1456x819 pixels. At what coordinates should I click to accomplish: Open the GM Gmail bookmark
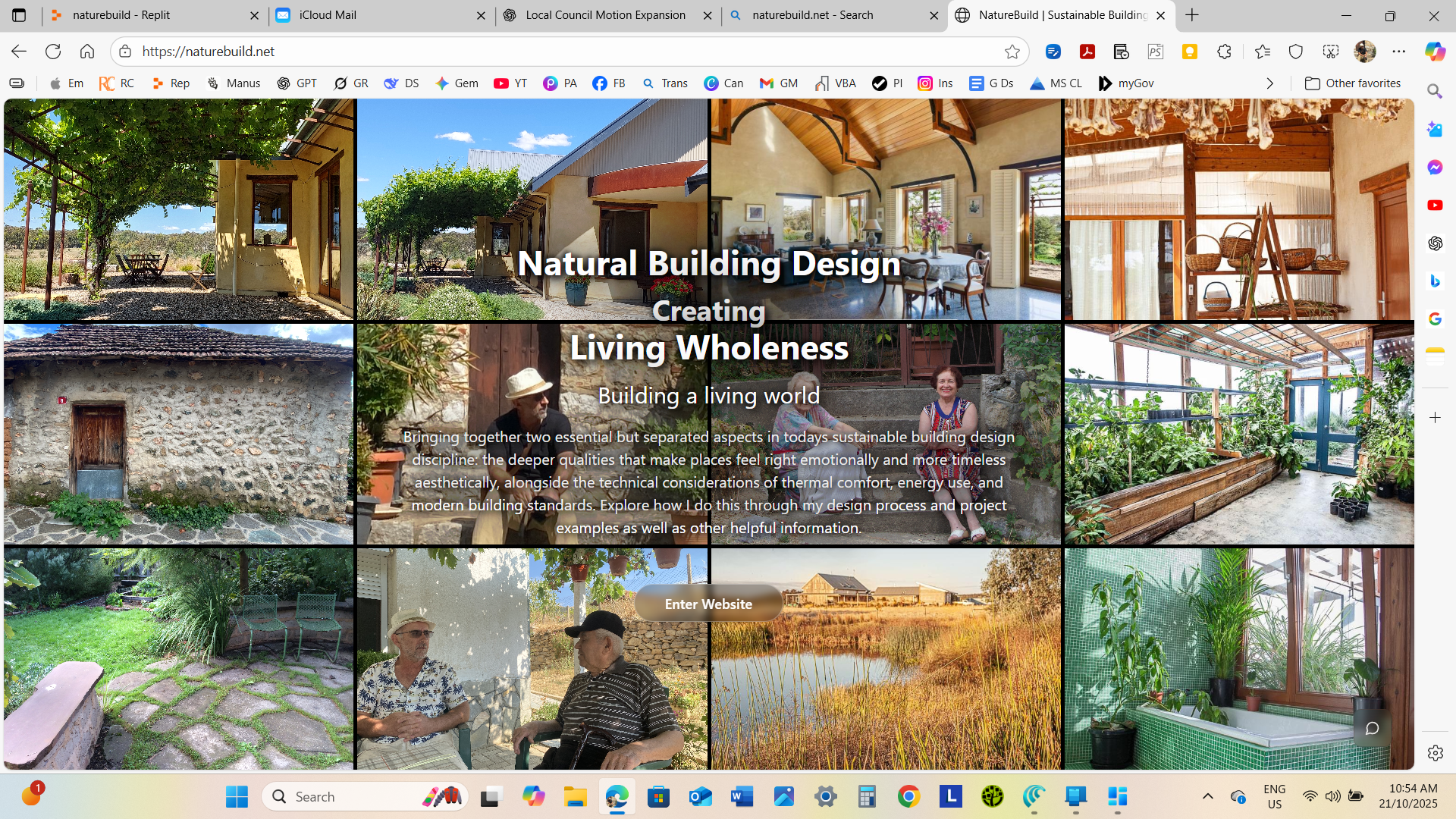click(x=779, y=83)
